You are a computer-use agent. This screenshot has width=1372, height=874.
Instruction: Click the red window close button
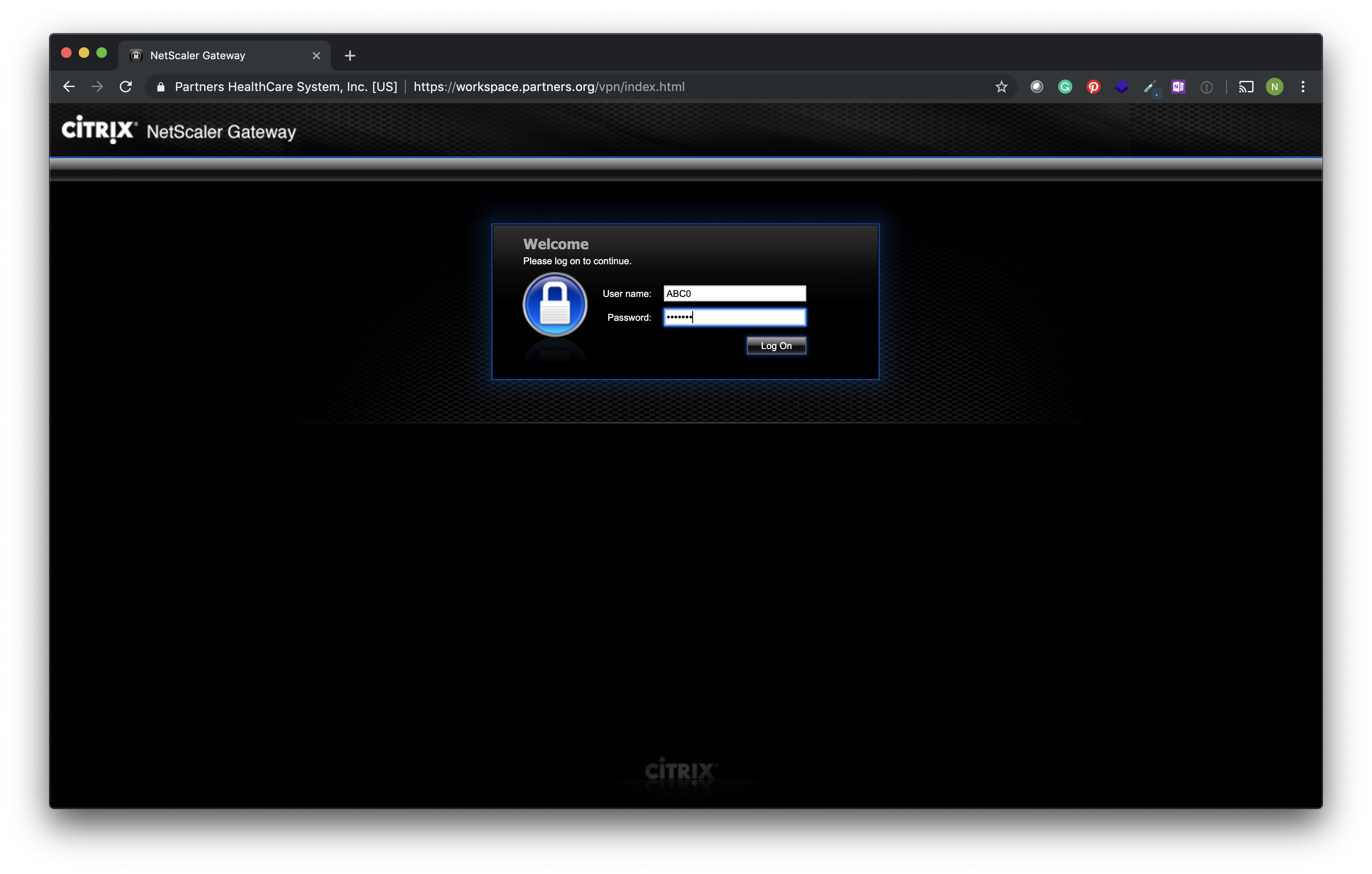point(66,53)
